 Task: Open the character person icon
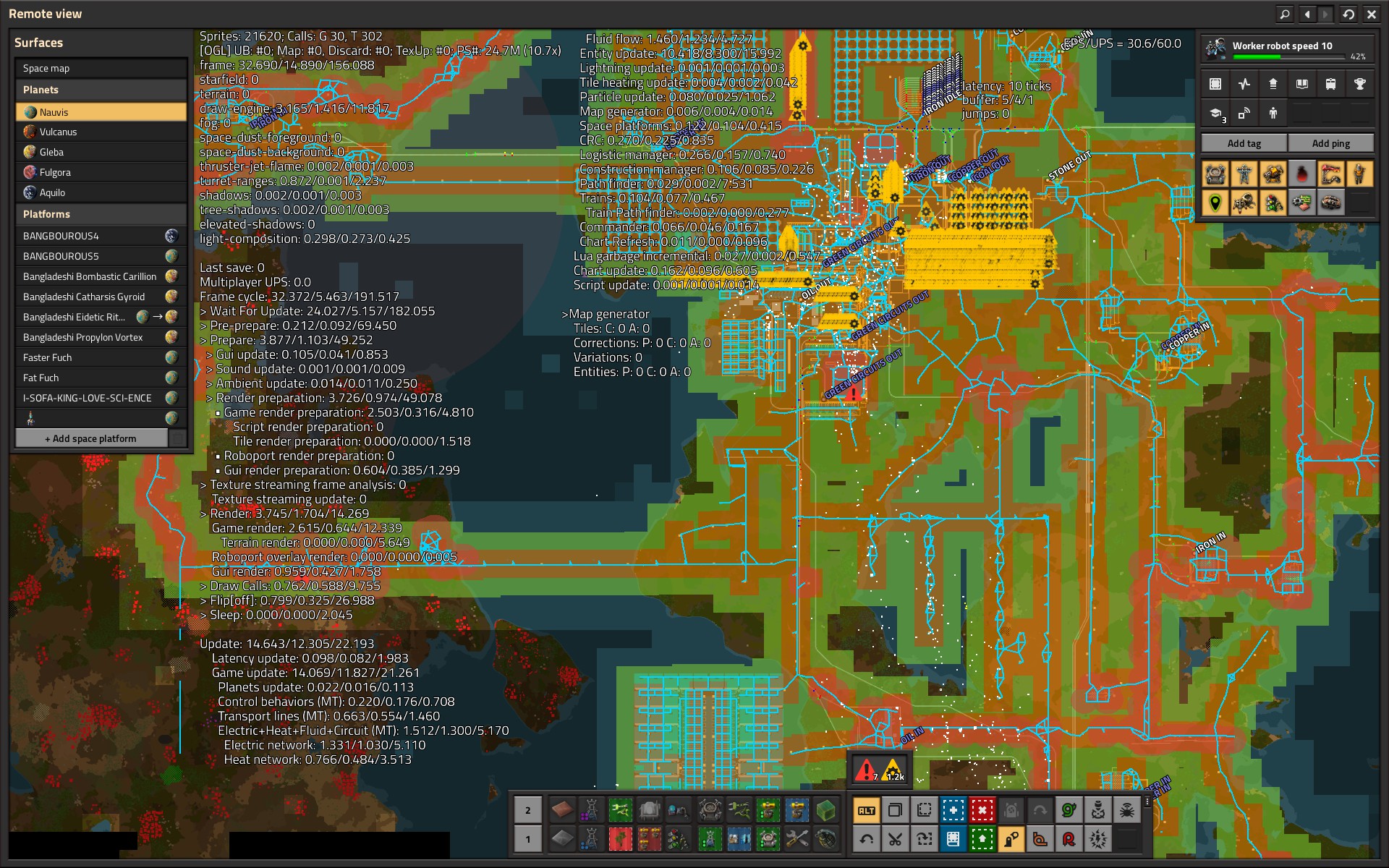tap(1273, 113)
